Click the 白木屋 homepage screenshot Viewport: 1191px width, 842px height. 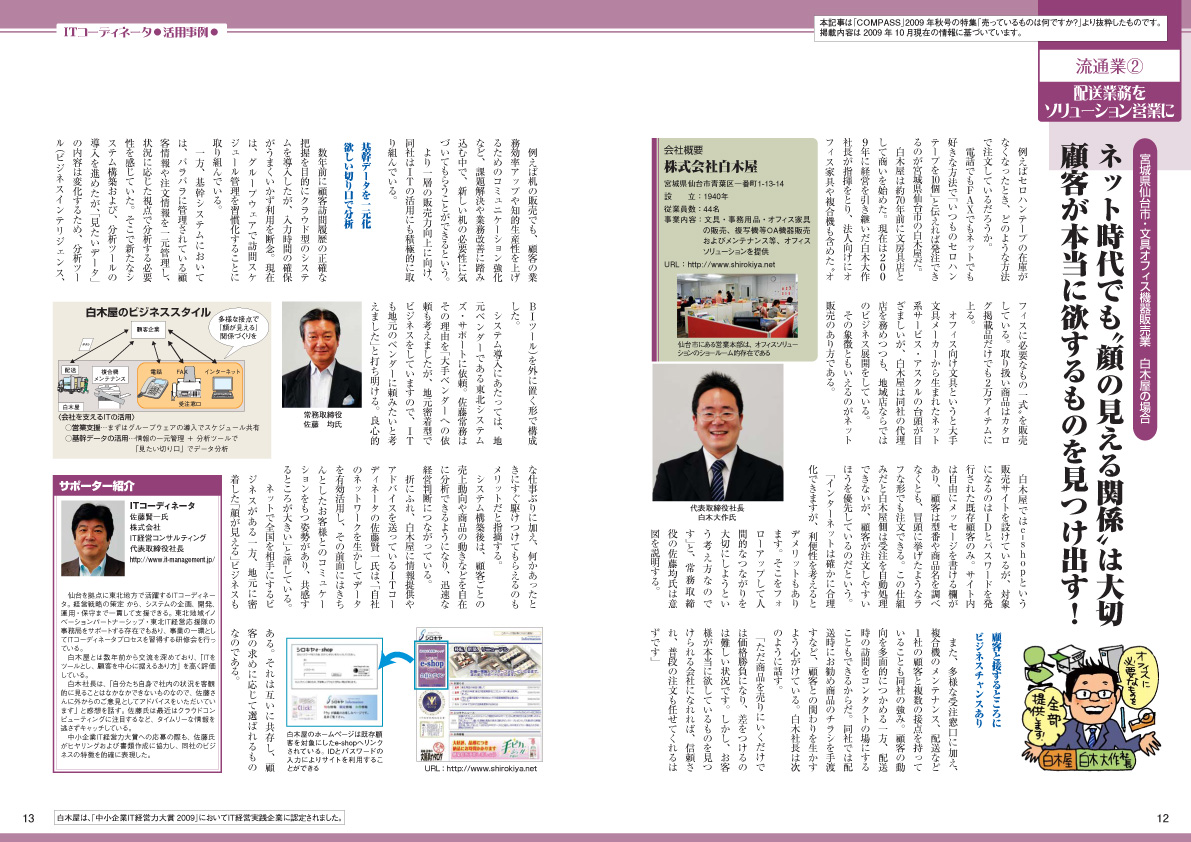[479, 695]
